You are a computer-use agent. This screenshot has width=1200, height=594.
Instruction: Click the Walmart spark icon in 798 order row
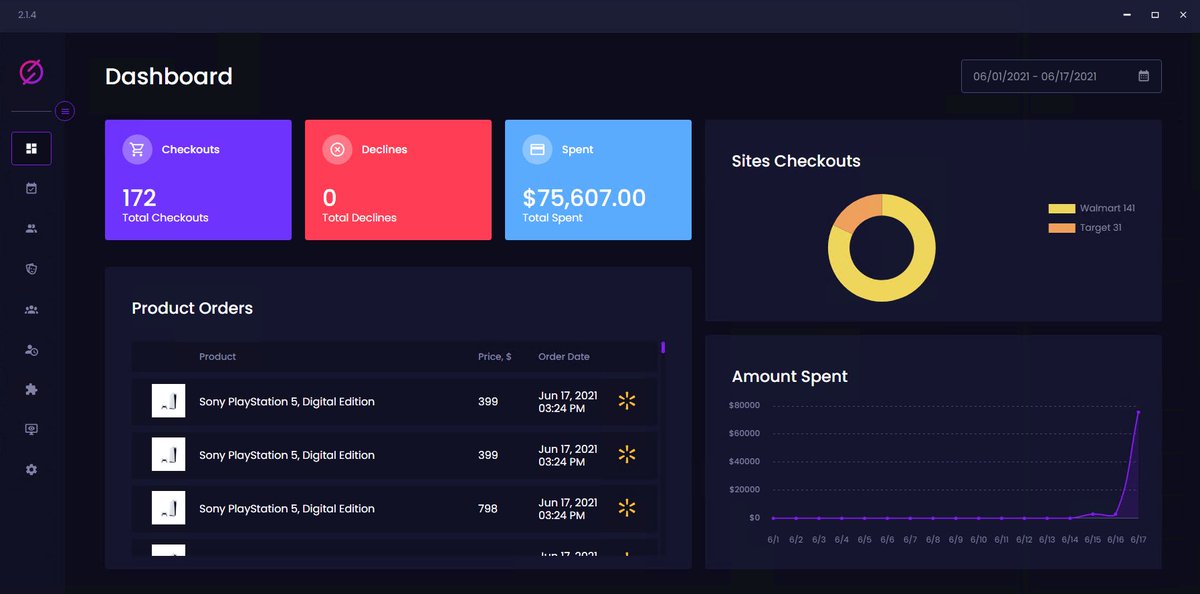coord(627,508)
